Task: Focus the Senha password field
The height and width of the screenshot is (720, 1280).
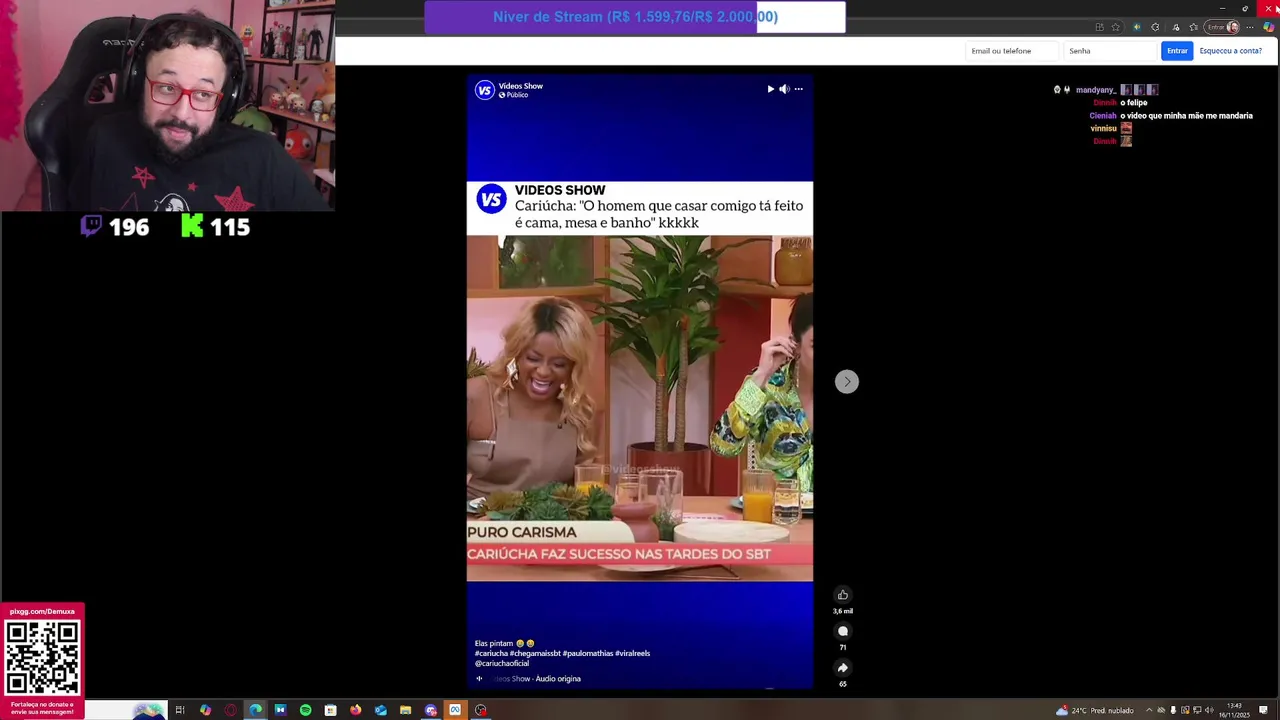Action: click(x=1110, y=51)
